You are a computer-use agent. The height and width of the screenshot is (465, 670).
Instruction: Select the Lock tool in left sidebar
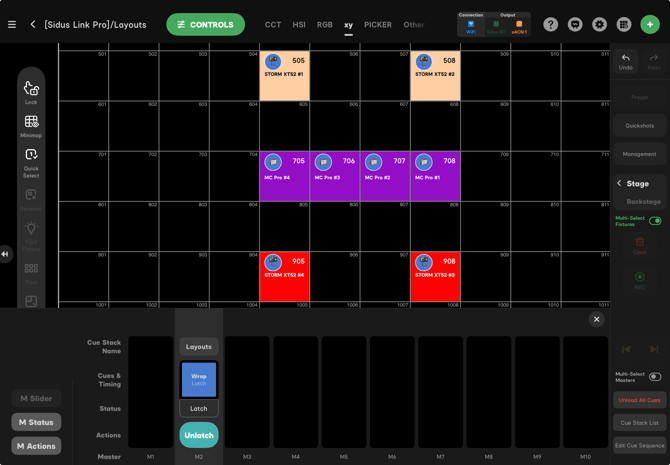pyautogui.click(x=31, y=92)
